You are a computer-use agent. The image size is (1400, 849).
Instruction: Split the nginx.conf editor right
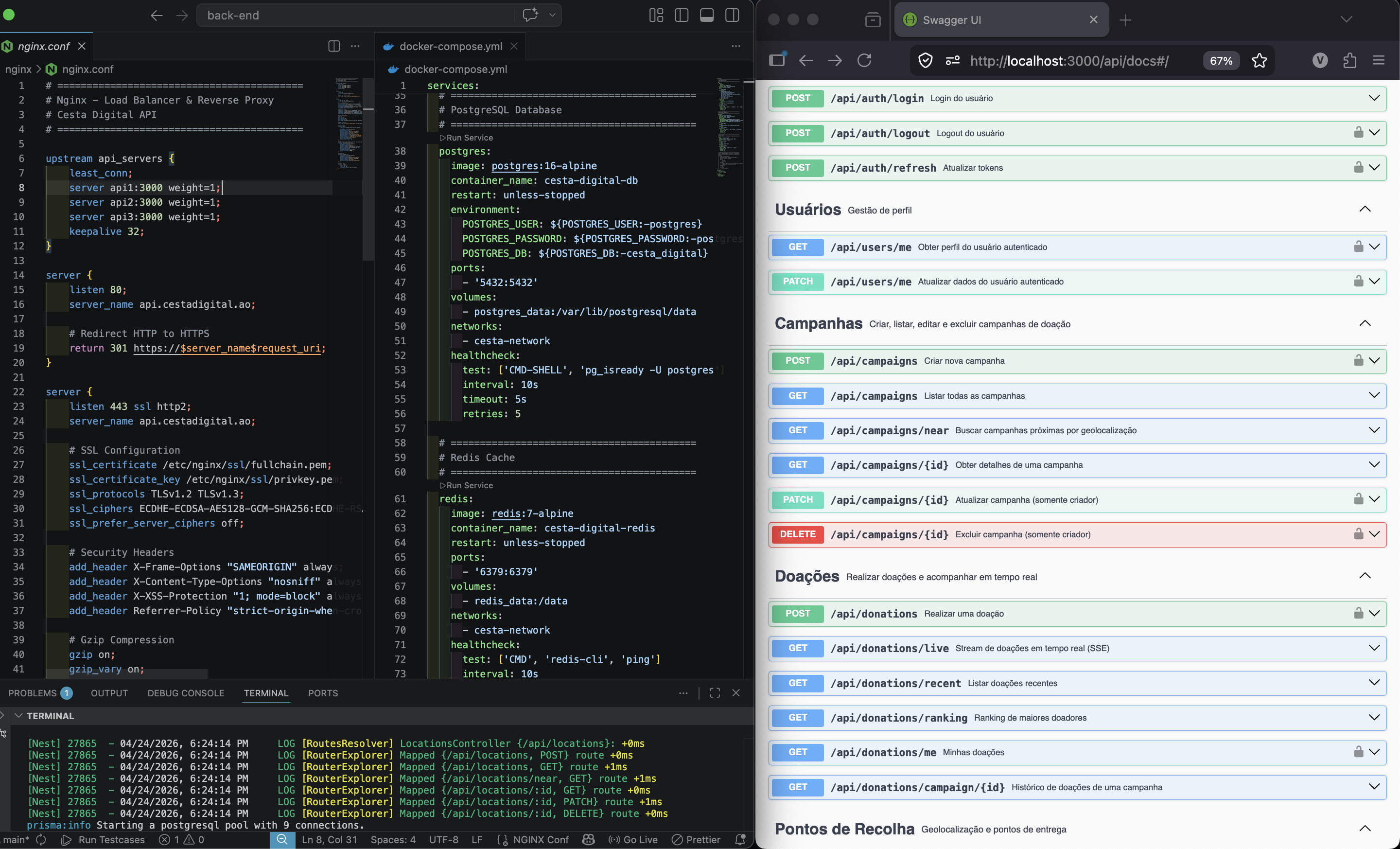333,46
